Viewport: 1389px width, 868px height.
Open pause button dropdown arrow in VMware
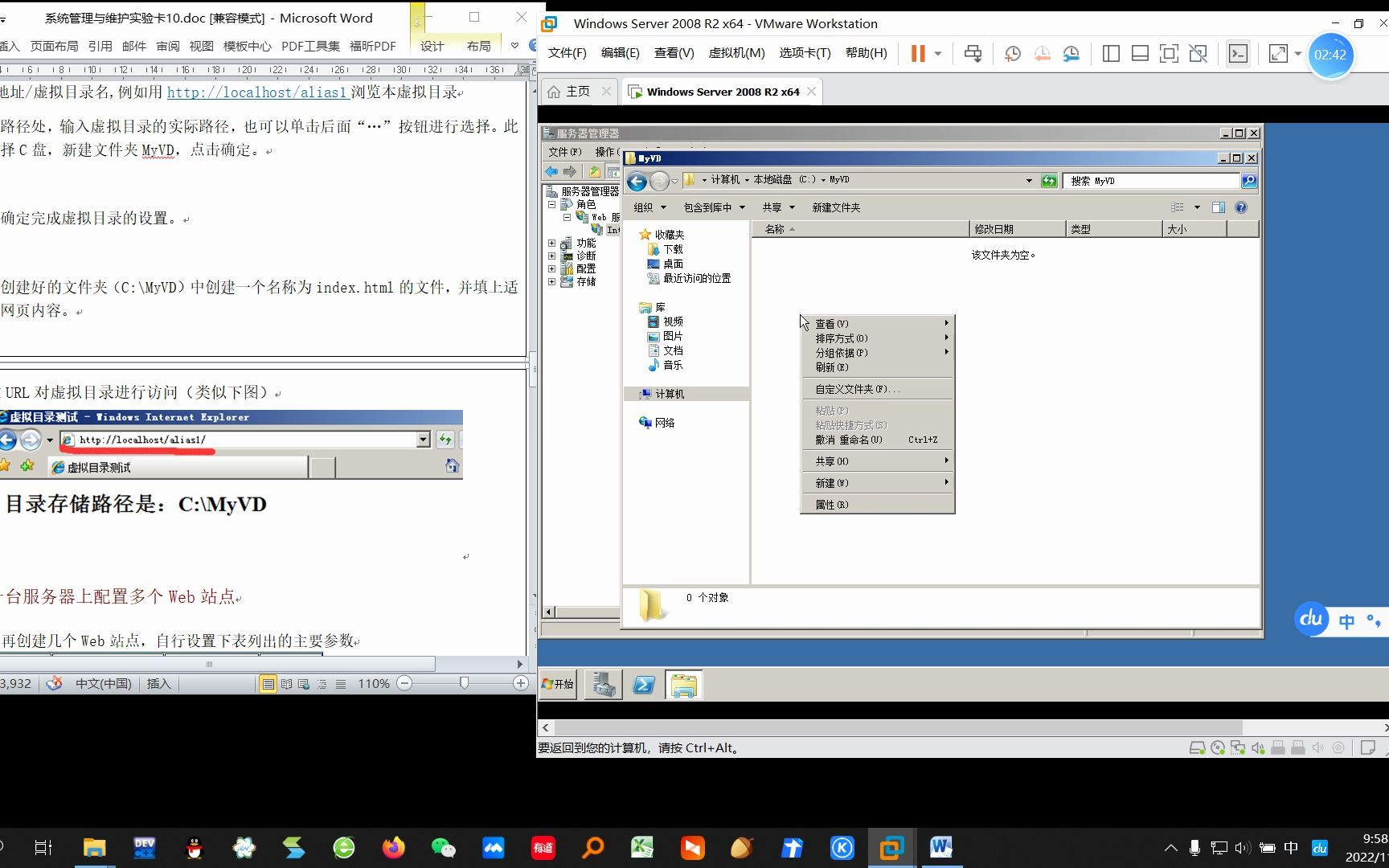(937, 54)
